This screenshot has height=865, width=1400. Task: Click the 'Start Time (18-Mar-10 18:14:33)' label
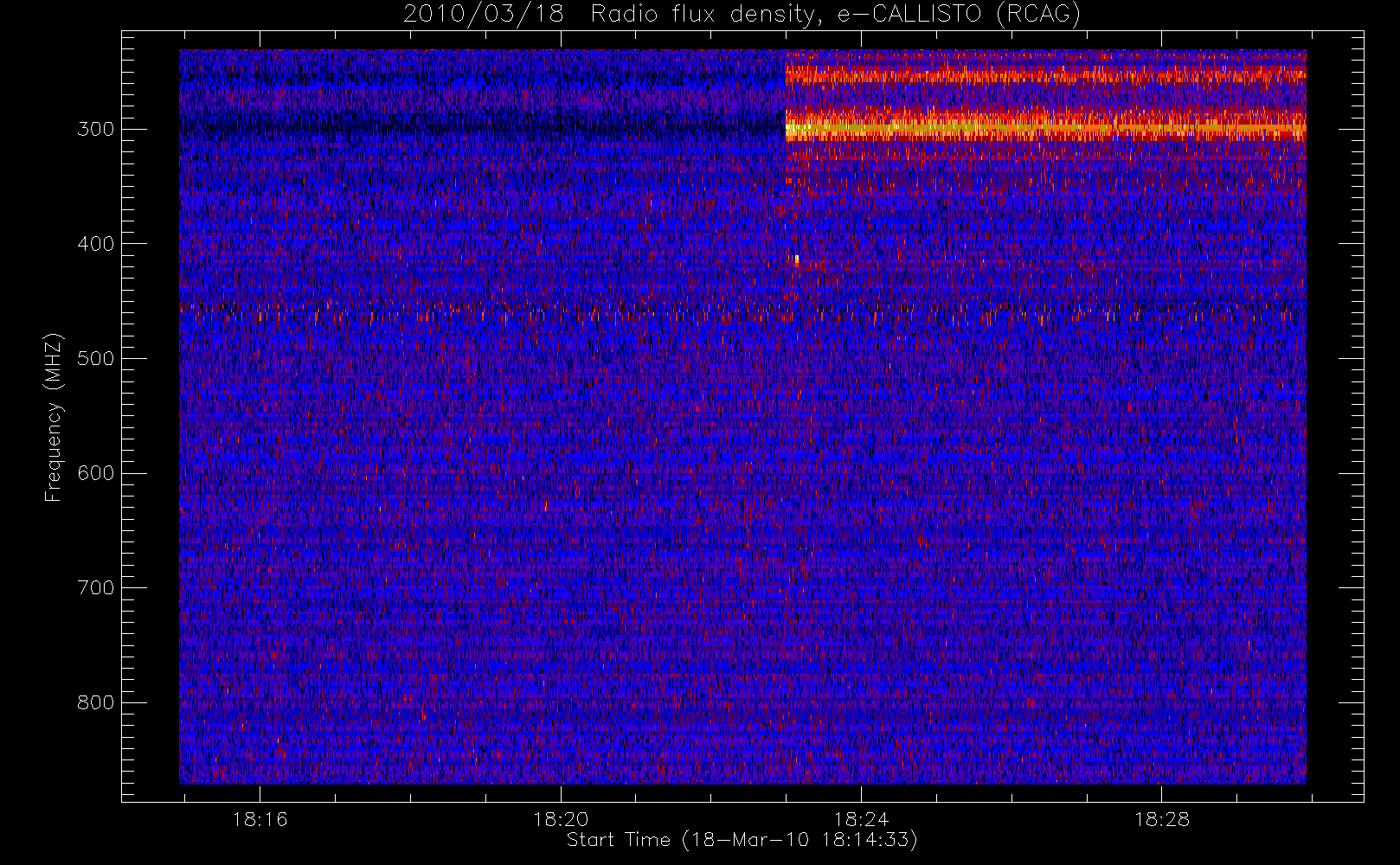click(x=742, y=840)
